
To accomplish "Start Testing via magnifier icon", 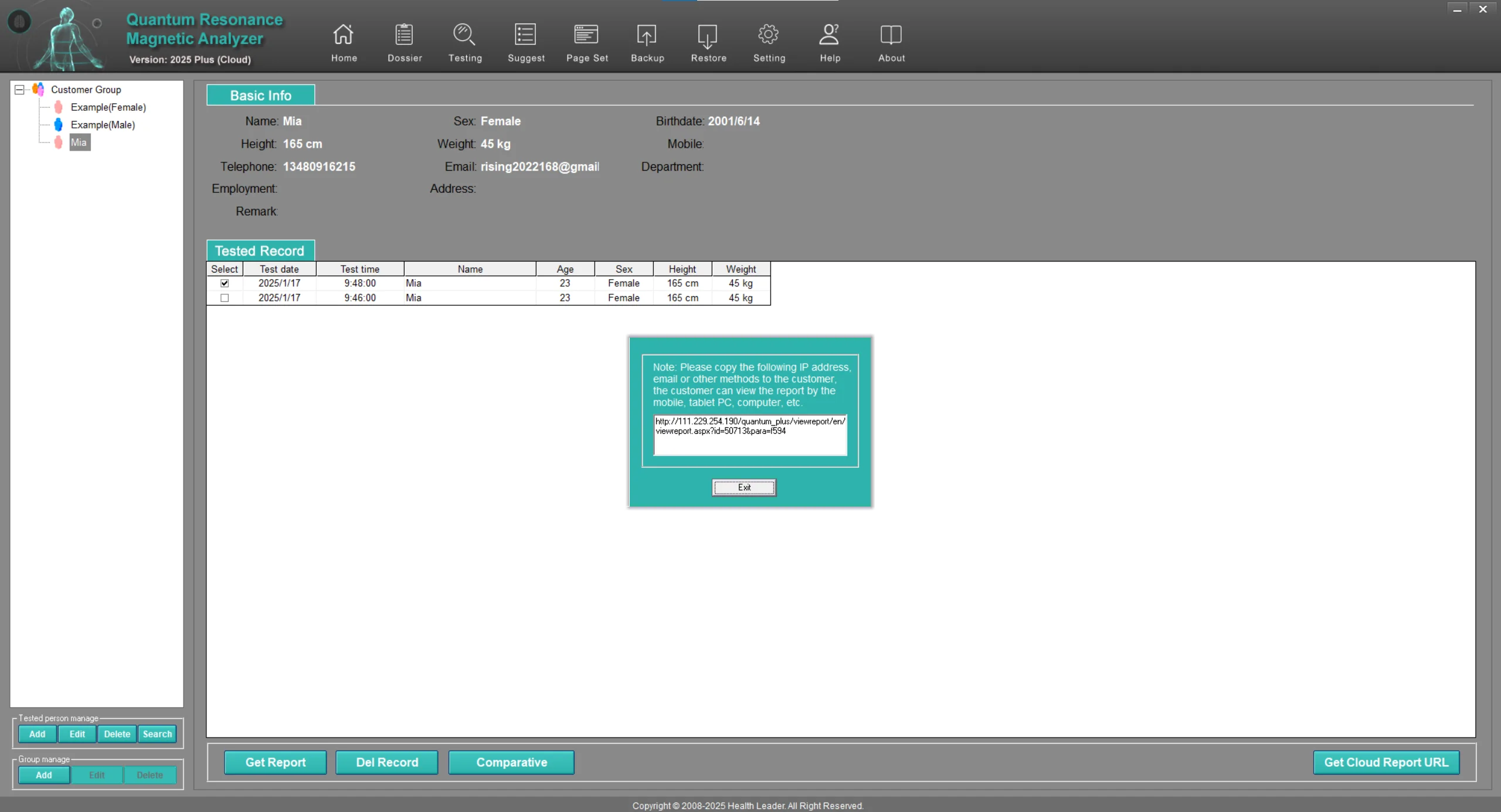I will point(464,35).
